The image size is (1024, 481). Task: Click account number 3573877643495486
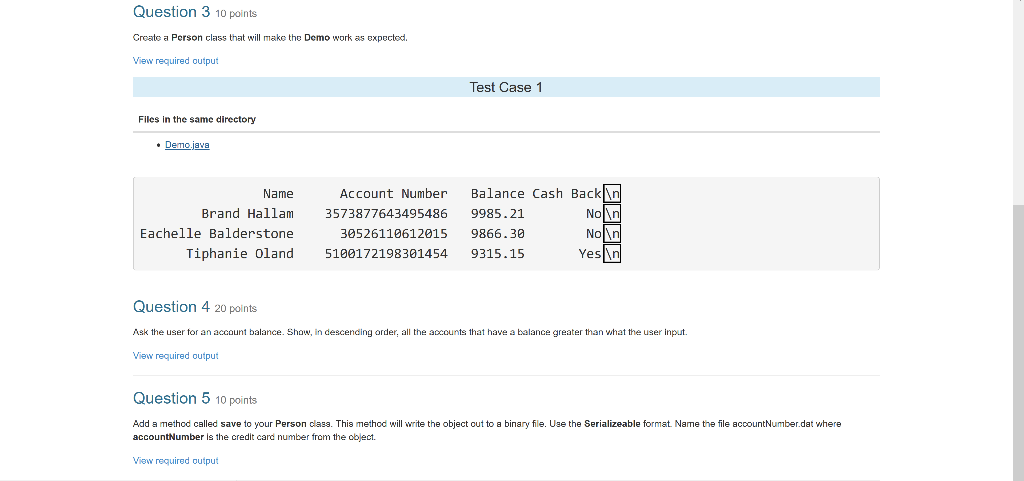click(386, 213)
